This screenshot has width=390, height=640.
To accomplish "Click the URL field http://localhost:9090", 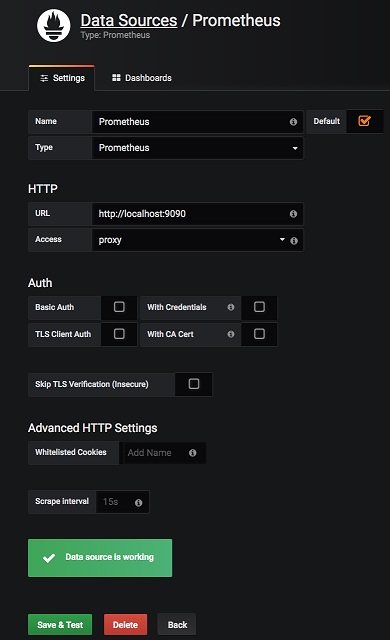I will click(197, 214).
